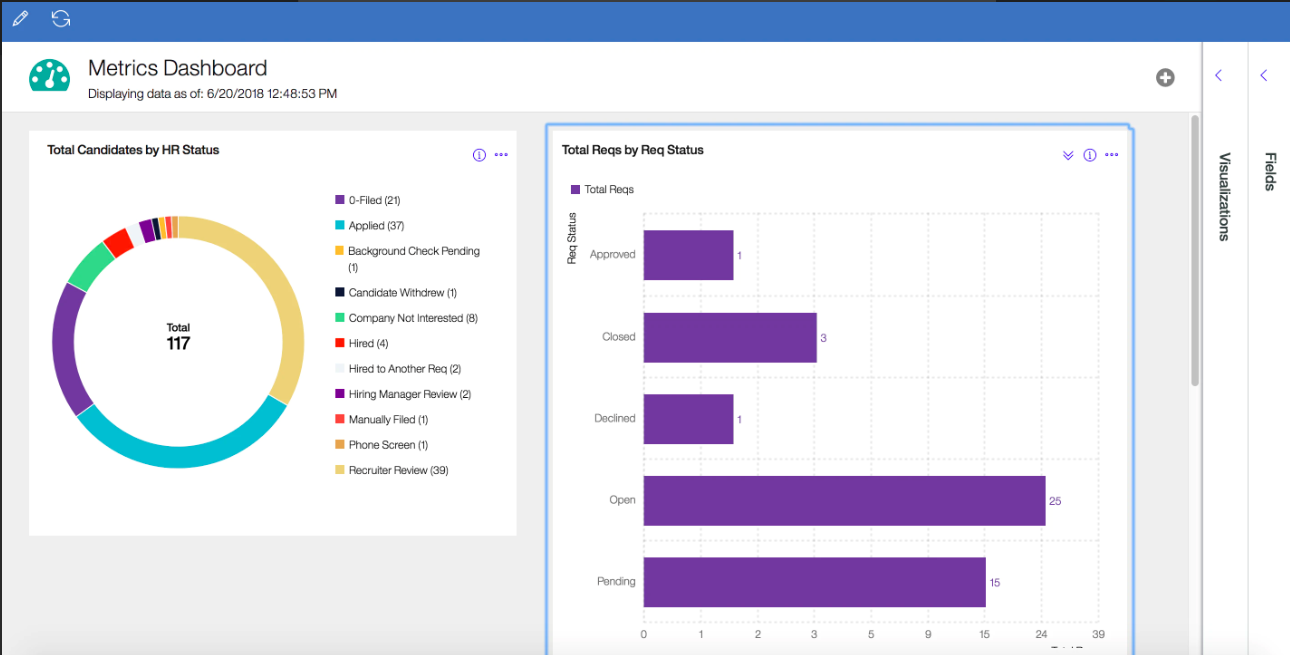Screen dimensions: 1290x655
Task: Click the 3 value label on Closed bar
Action: pyautogui.click(x=823, y=338)
